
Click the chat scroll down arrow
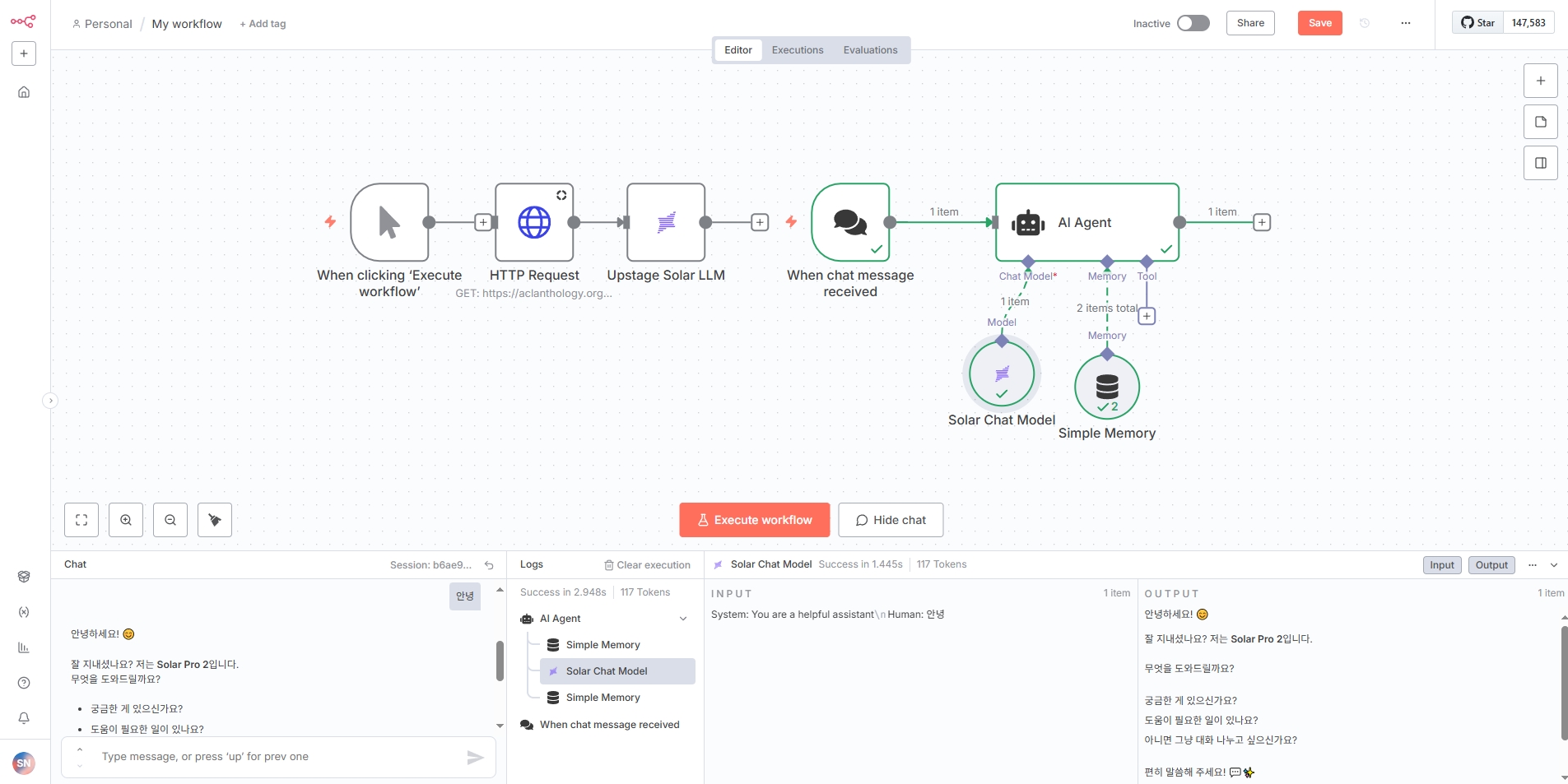(500, 726)
